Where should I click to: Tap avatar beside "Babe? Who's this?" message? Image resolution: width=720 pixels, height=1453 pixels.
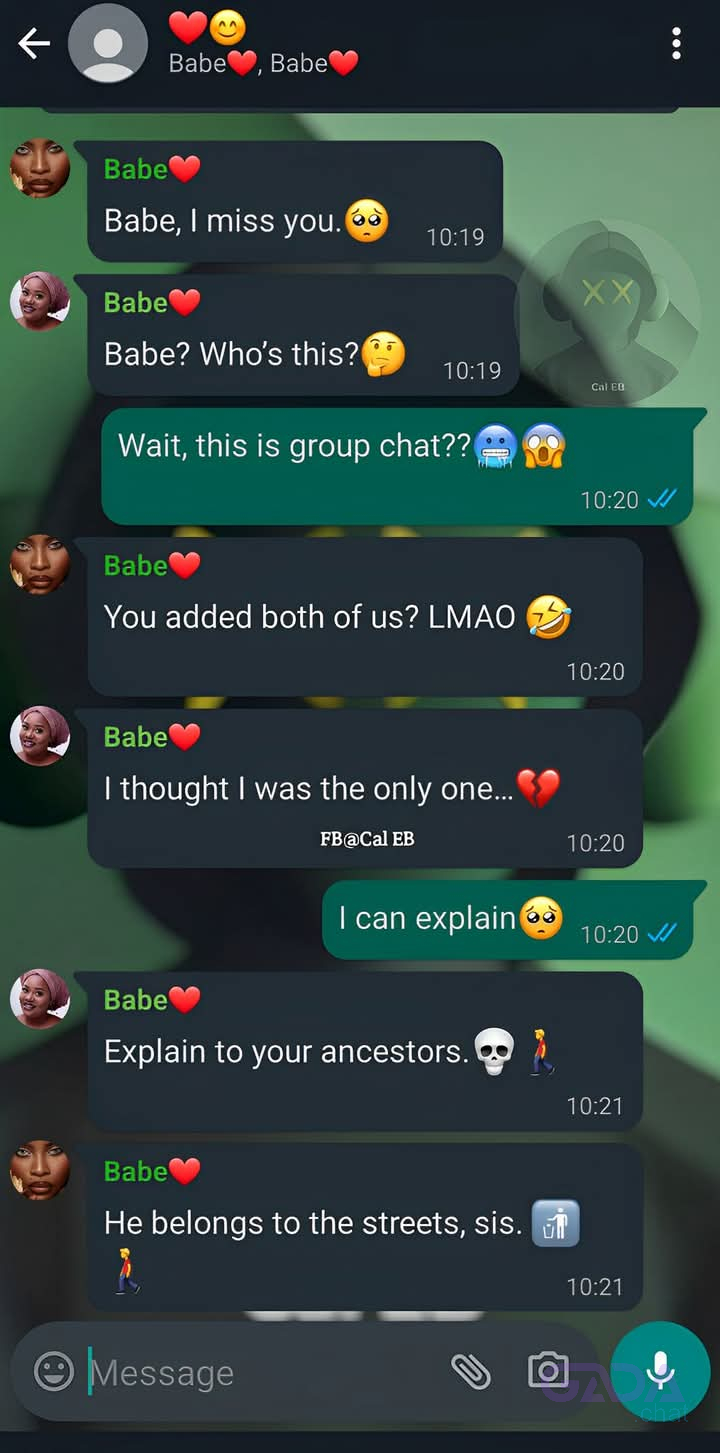40,301
